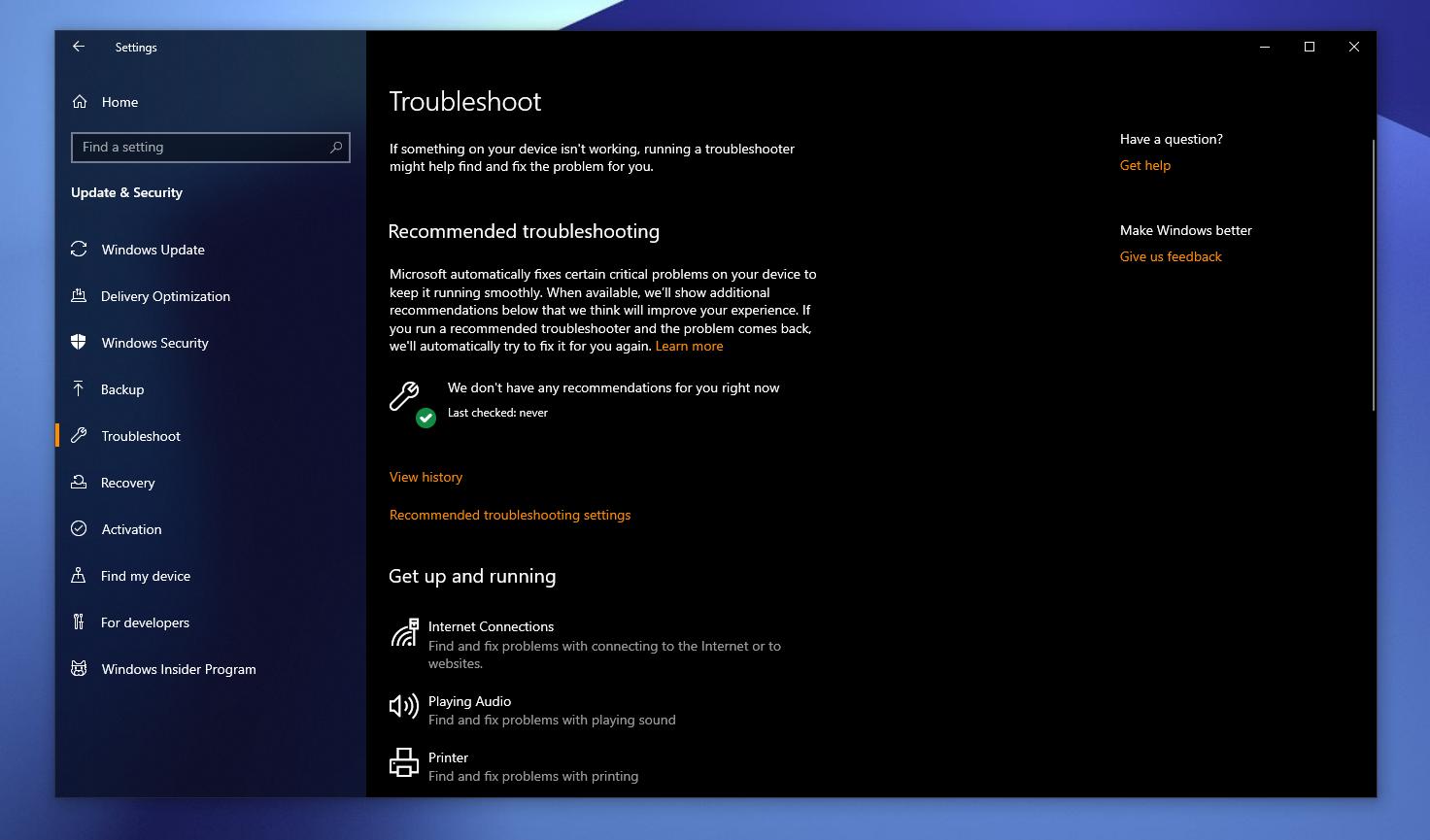Select the Troubleshoot sidebar label

tap(141, 436)
